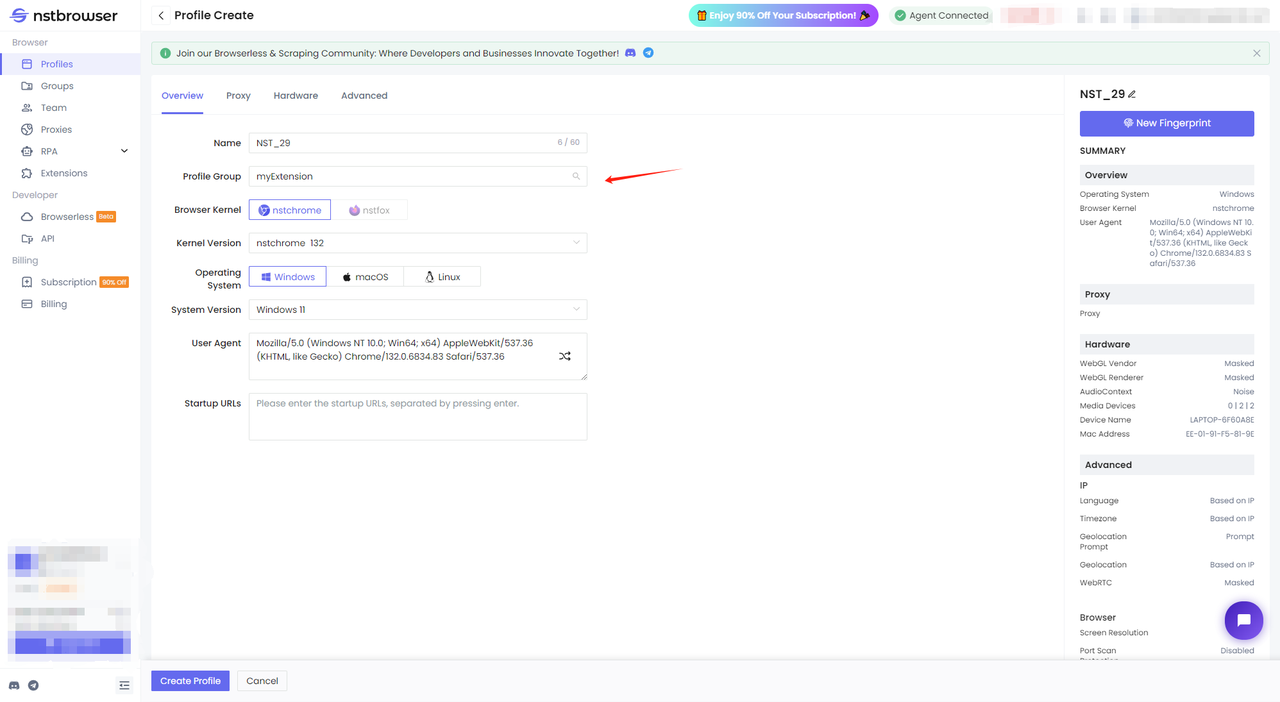1280x702 pixels.
Task: Open the System Version dropdown
Action: (x=418, y=310)
